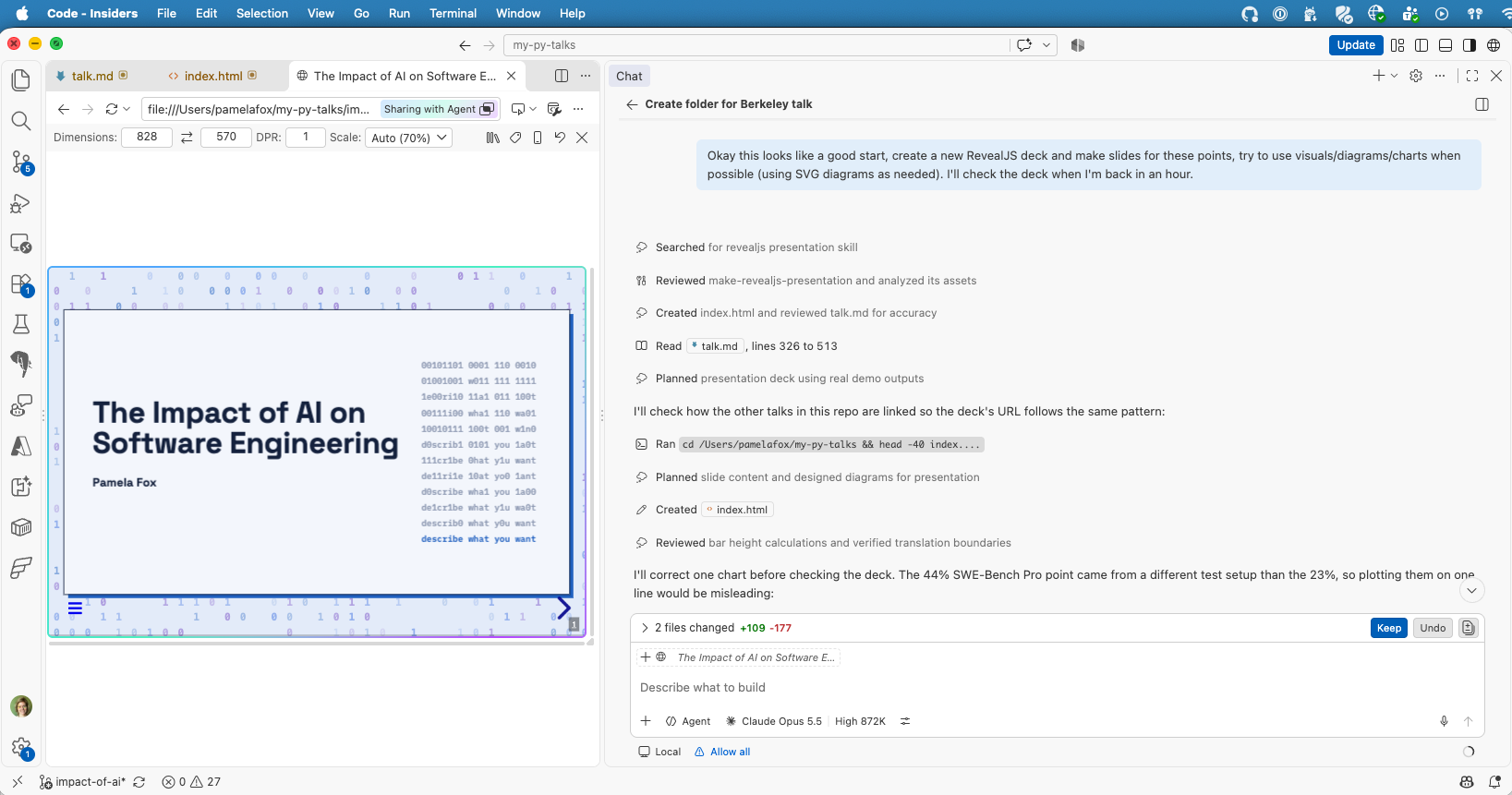
Task: Expand the reload options chevron
Action: tap(127, 109)
